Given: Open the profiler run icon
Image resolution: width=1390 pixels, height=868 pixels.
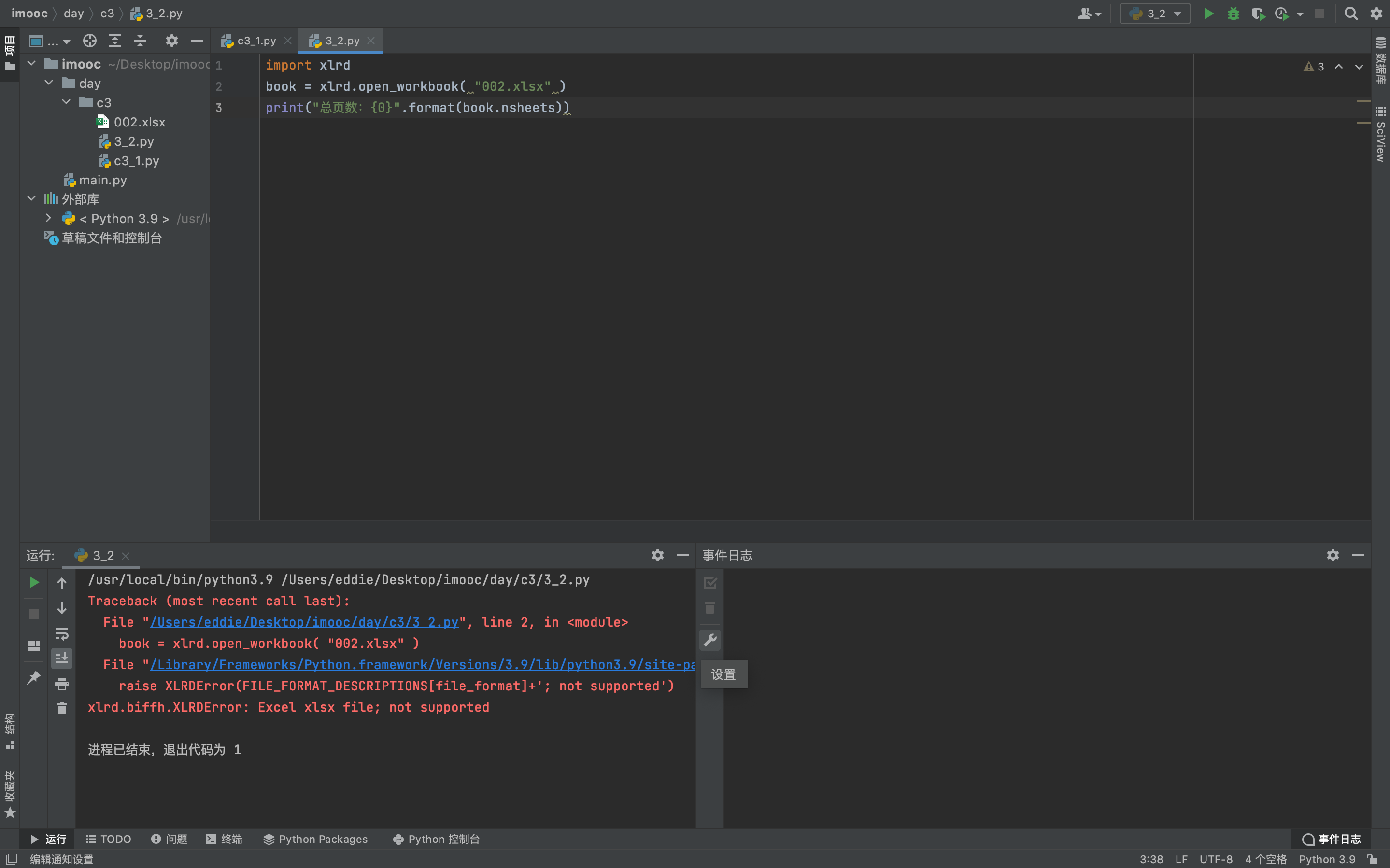Looking at the screenshot, I should click(x=1282, y=13).
